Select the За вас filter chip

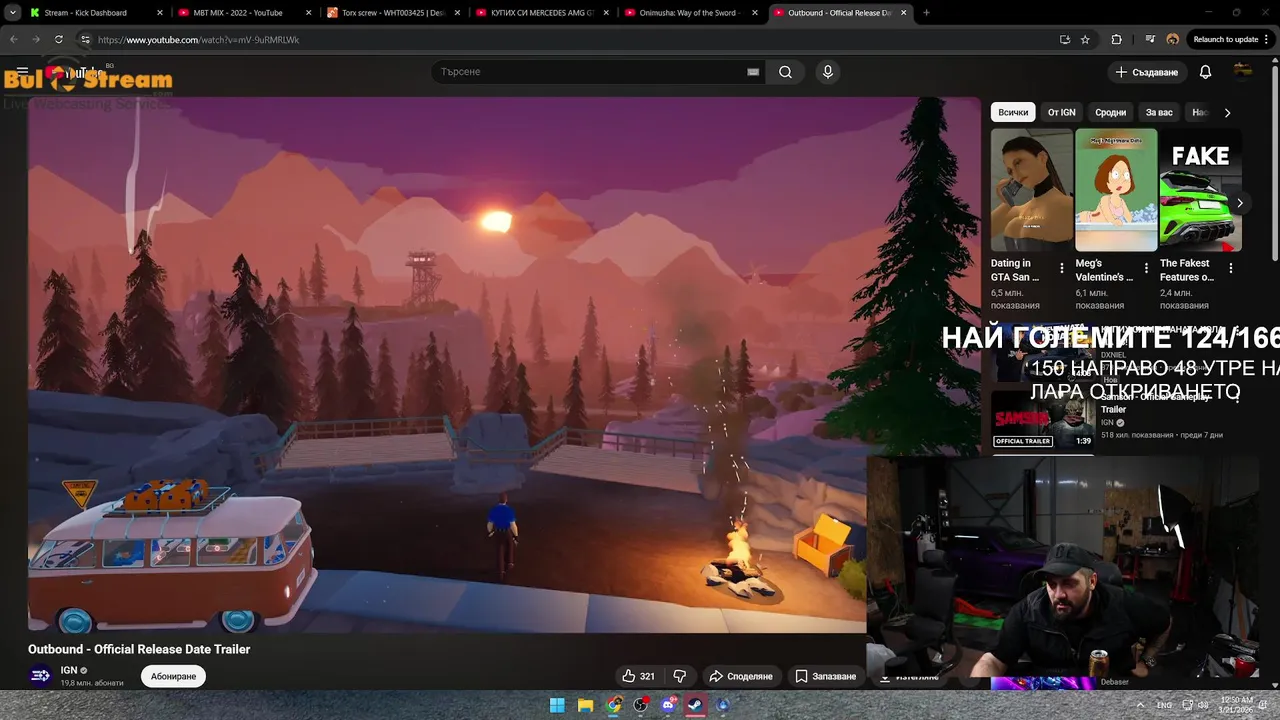(1159, 112)
